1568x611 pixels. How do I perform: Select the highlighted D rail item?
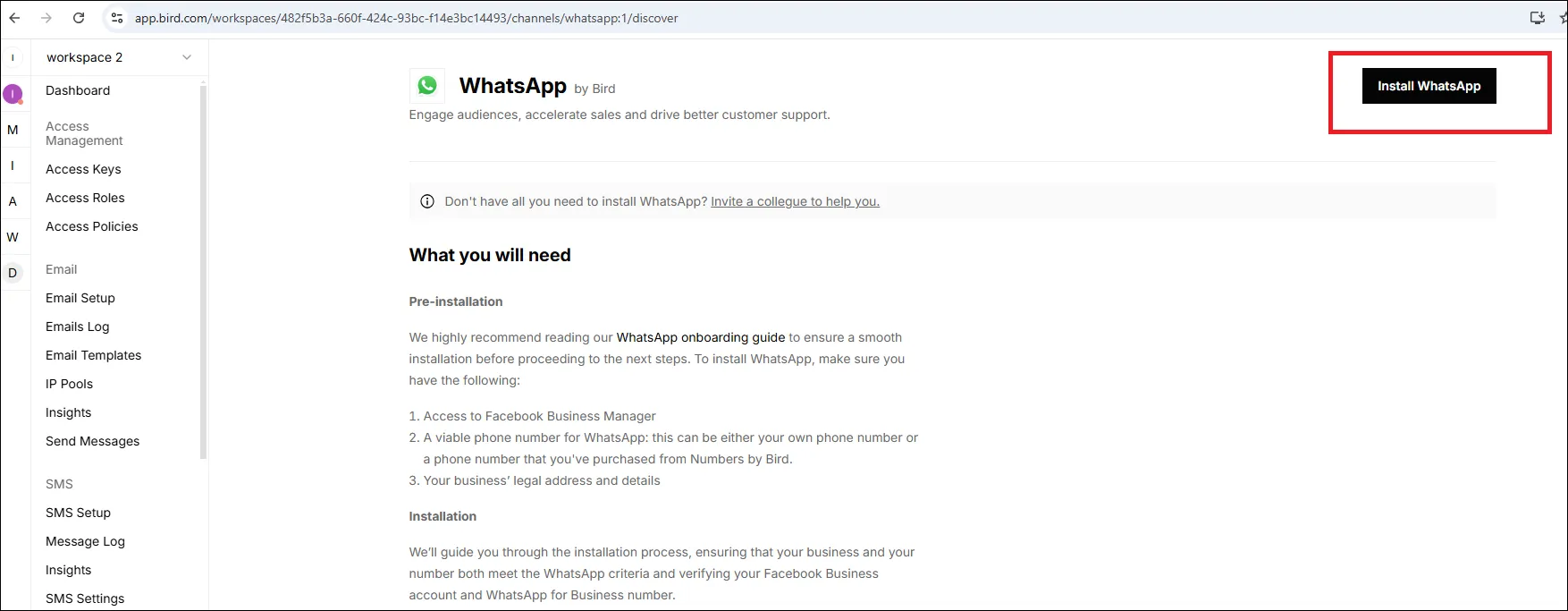tap(13, 273)
